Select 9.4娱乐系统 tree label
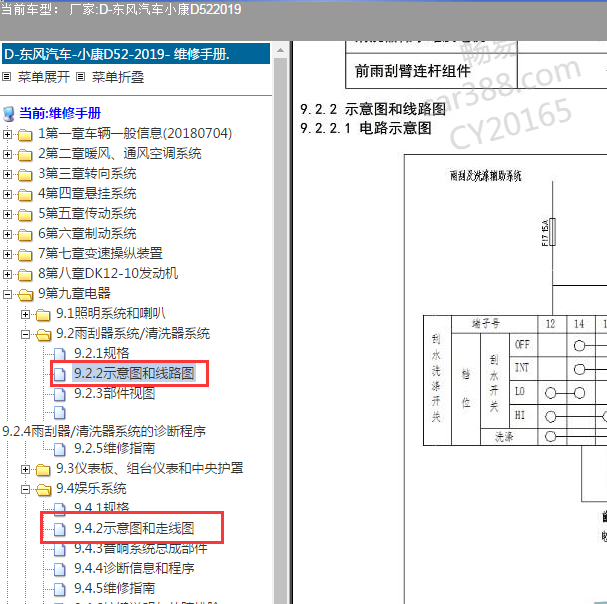This screenshot has height=604, width=607. tap(91, 489)
